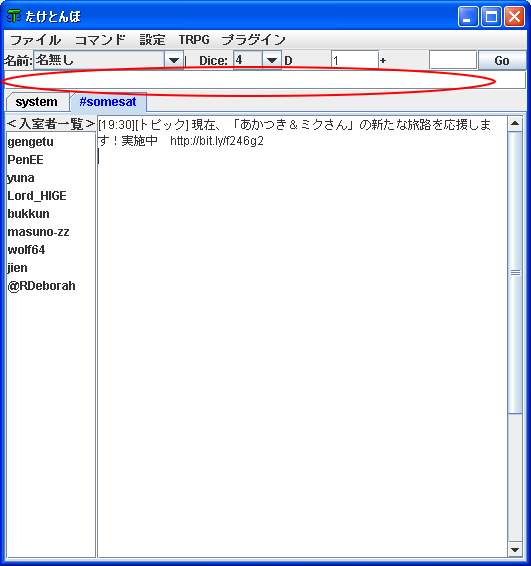531x566 pixels.
Task: Click the circled chat message input field
Action: [x=265, y=80]
